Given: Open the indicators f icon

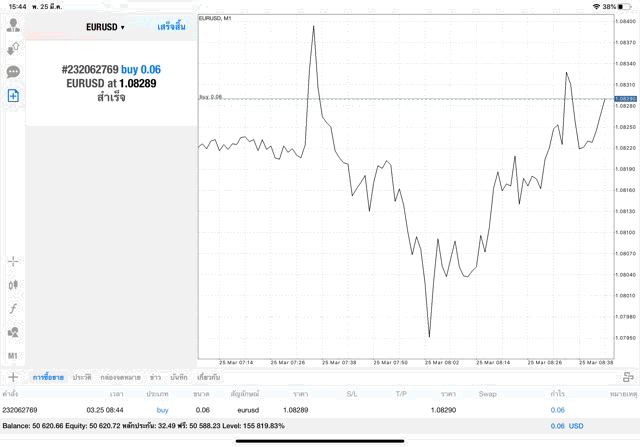Looking at the screenshot, I should pyautogui.click(x=13, y=308).
